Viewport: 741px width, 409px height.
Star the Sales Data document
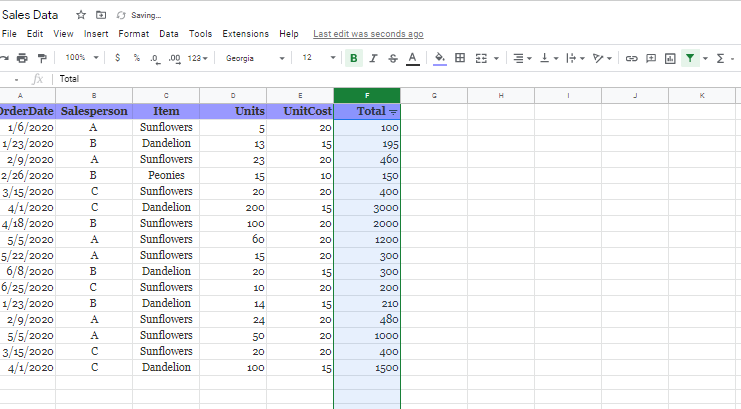[x=81, y=15]
